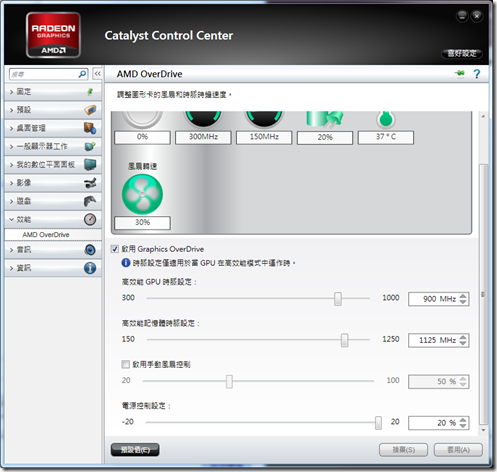The width and height of the screenshot is (497, 472).
Task: Expand the 桌面管理 section chevron
Action: pos(11,128)
